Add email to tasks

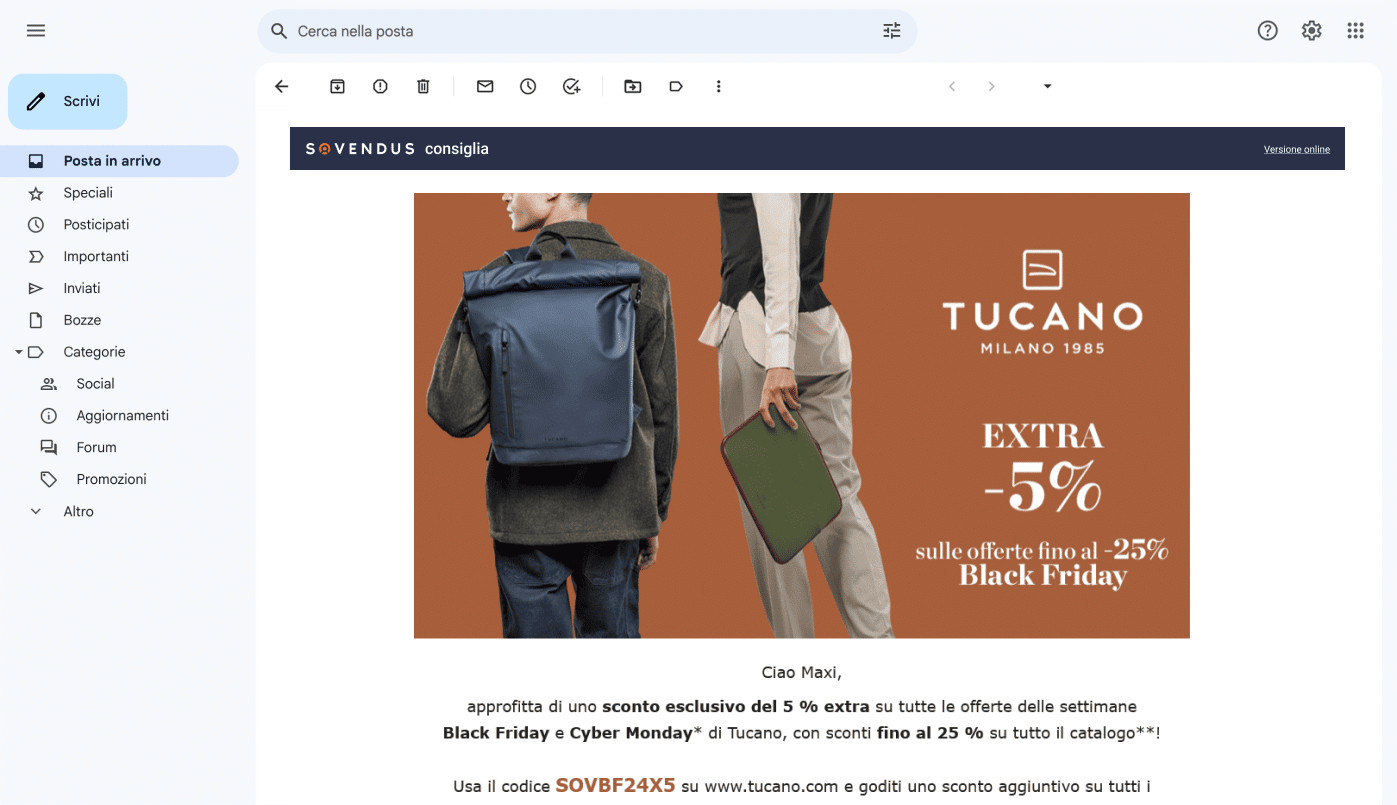pyautogui.click(x=571, y=87)
